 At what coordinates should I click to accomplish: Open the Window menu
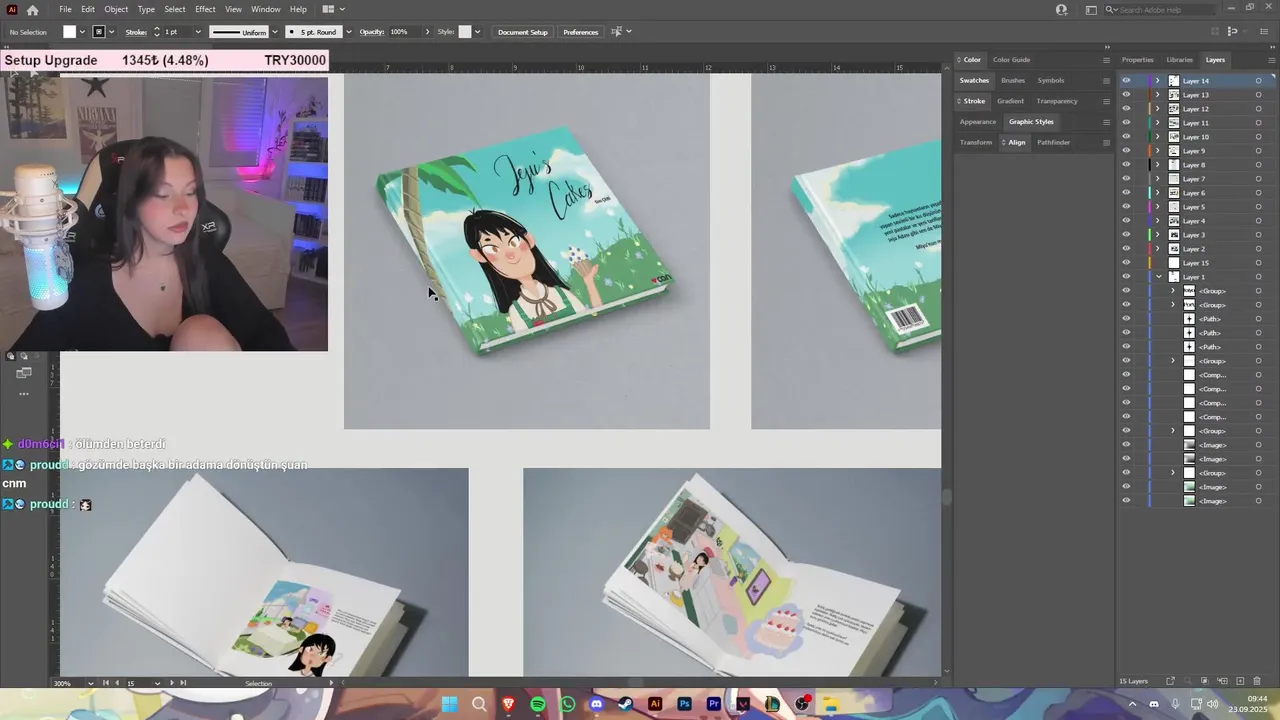pyautogui.click(x=266, y=9)
